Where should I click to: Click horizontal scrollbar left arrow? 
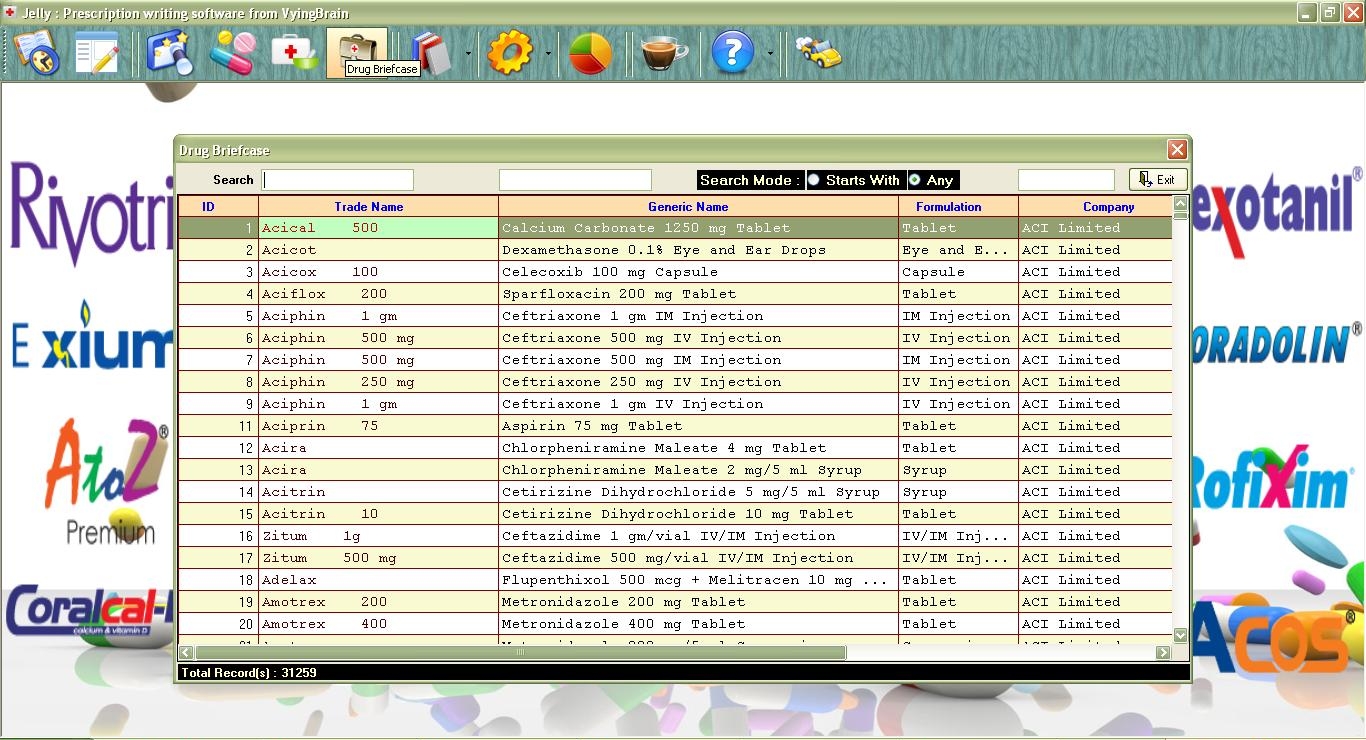tap(186, 652)
